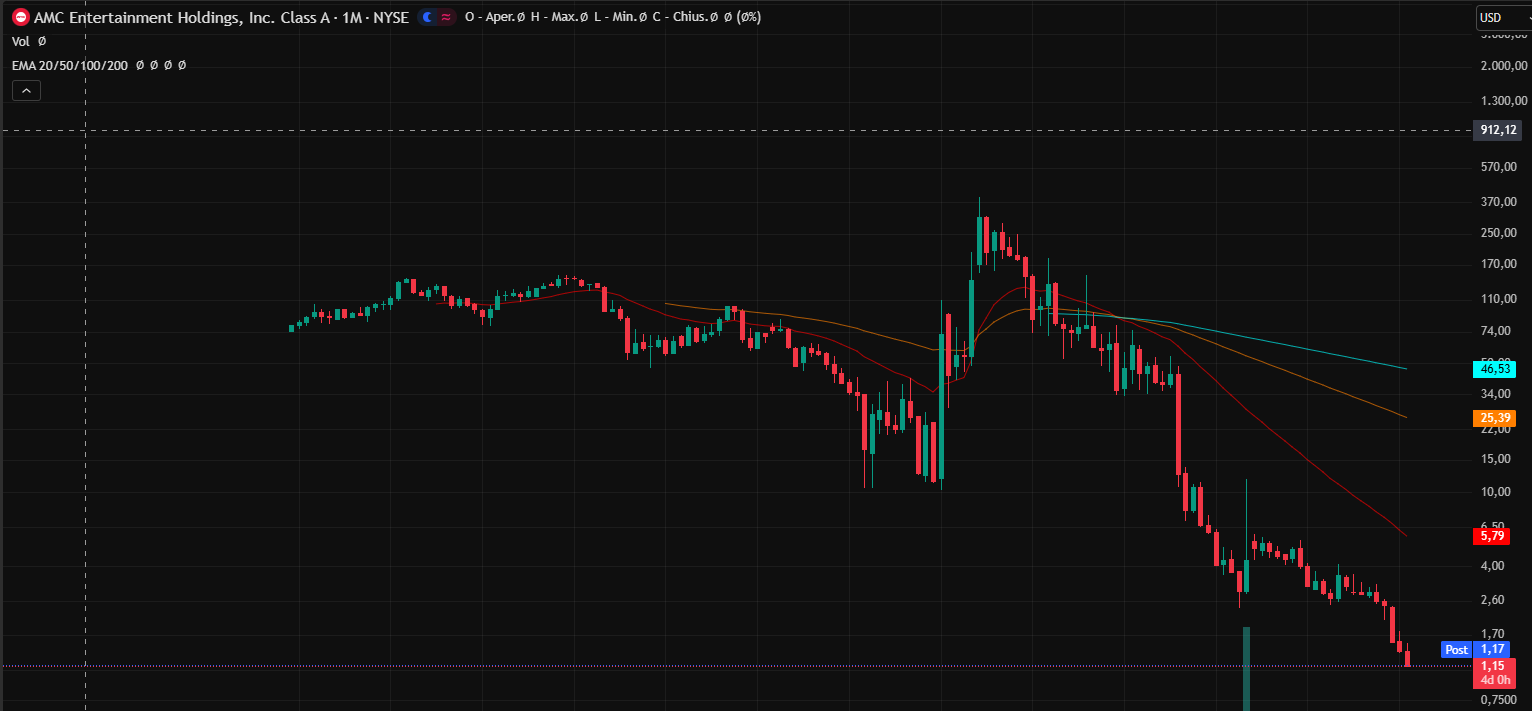Click the 170,00 price axis label

1499,264
